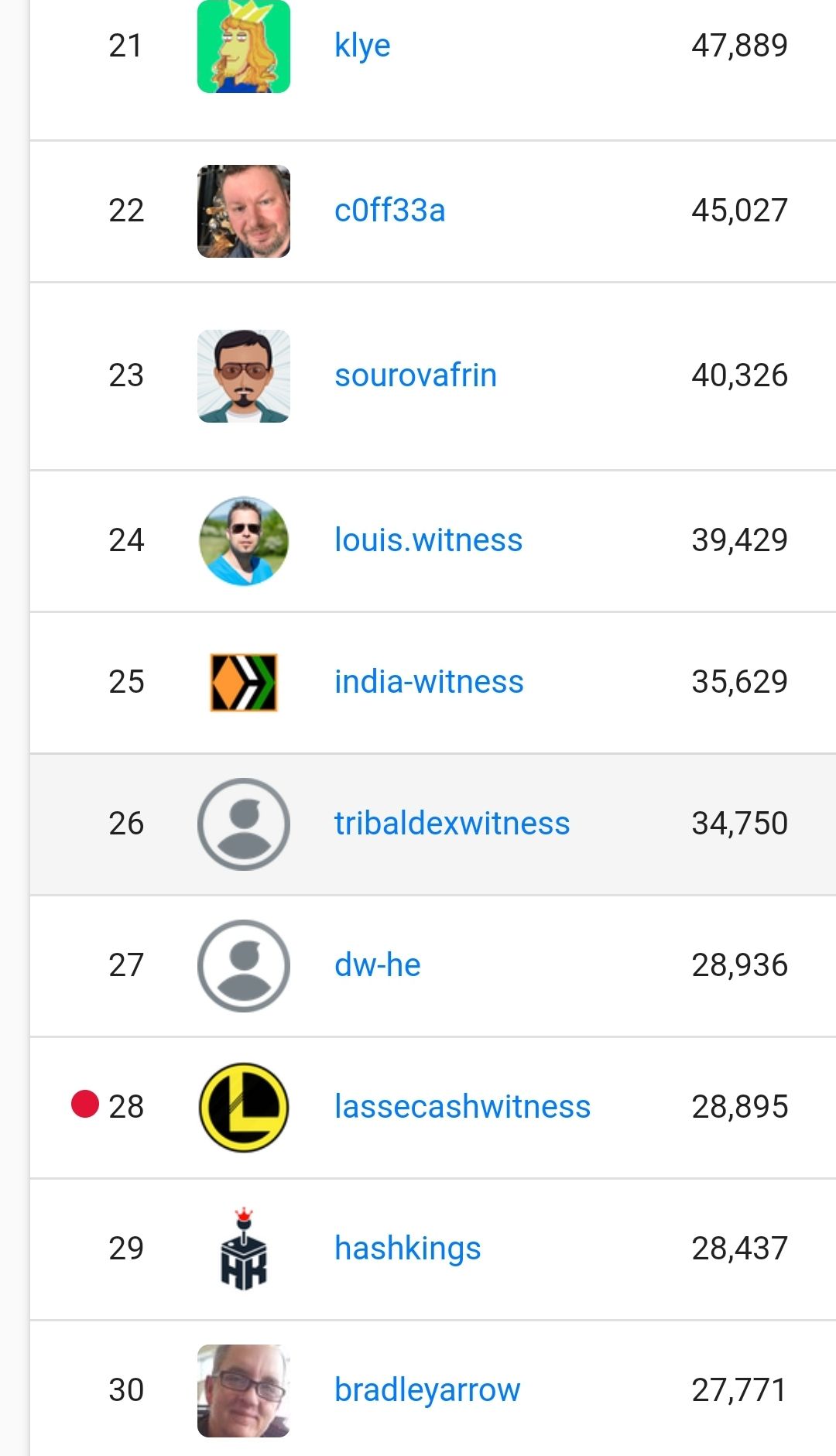
Task: Open the klye witness link
Action: pyautogui.click(x=362, y=46)
